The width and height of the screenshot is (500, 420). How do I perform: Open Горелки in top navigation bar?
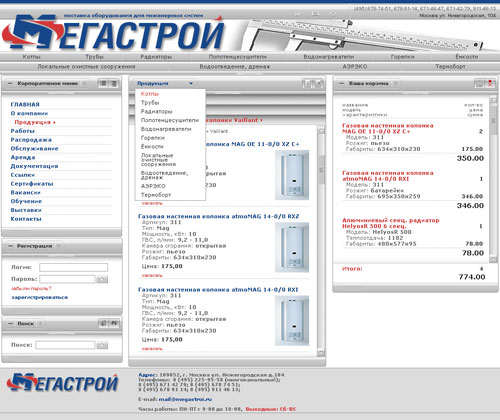click(x=403, y=57)
